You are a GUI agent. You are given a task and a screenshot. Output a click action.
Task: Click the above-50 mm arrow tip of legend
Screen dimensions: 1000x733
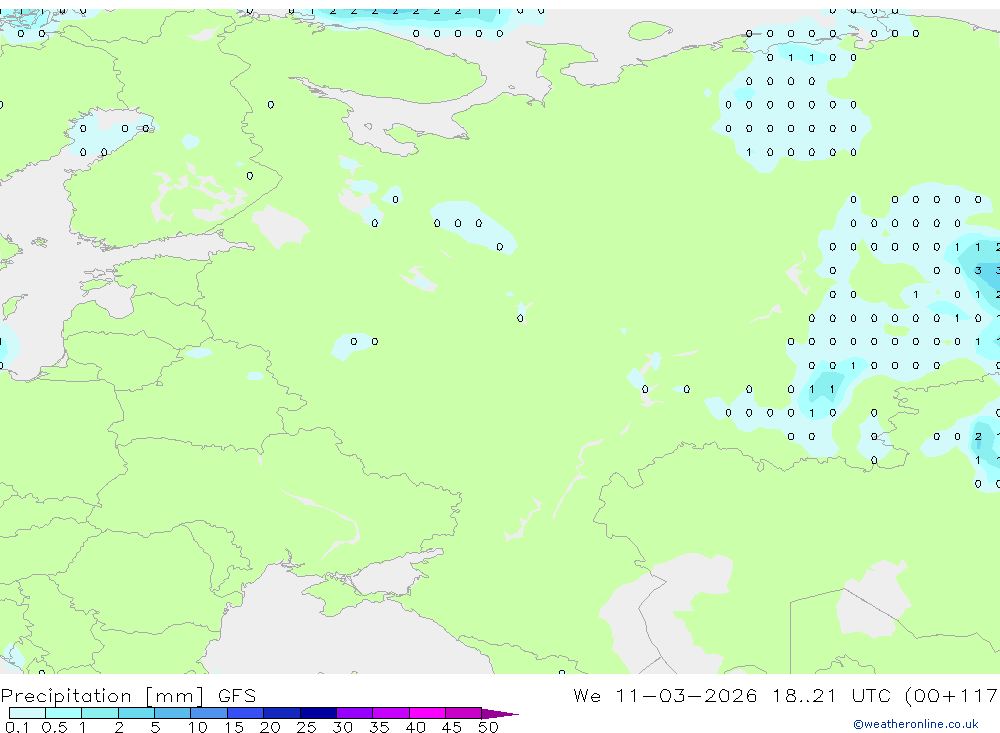point(501,714)
